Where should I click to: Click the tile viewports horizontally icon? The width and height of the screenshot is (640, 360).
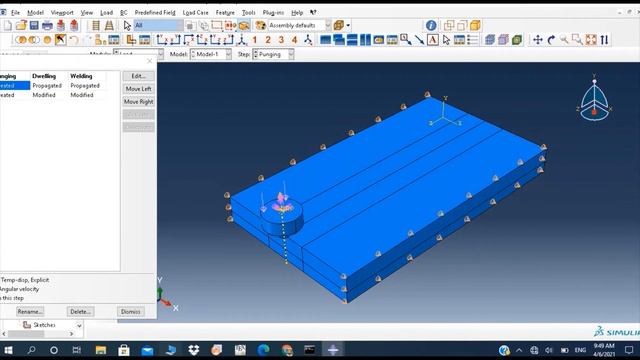point(352,40)
